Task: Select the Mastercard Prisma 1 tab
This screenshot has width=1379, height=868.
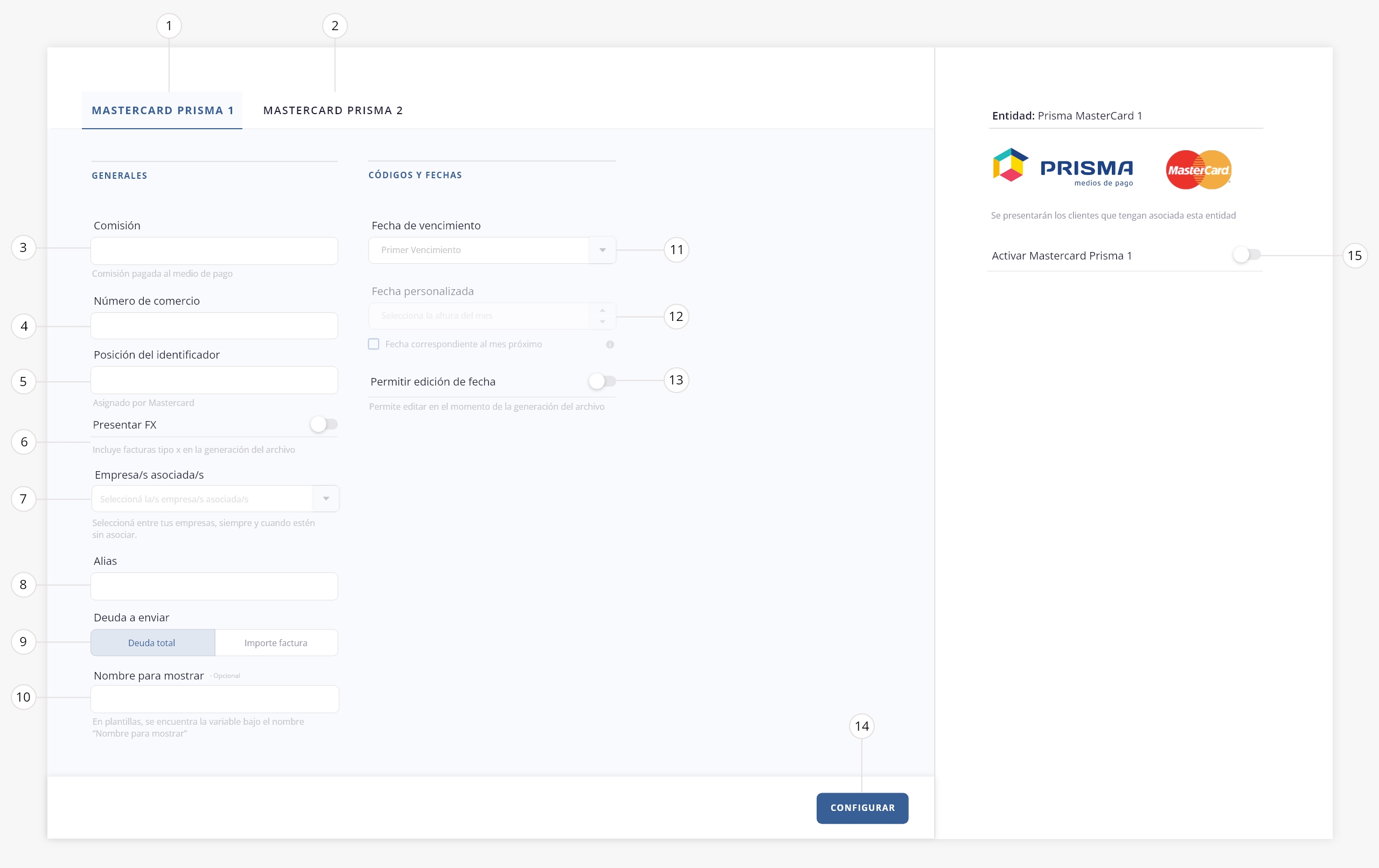Action: coord(163,110)
